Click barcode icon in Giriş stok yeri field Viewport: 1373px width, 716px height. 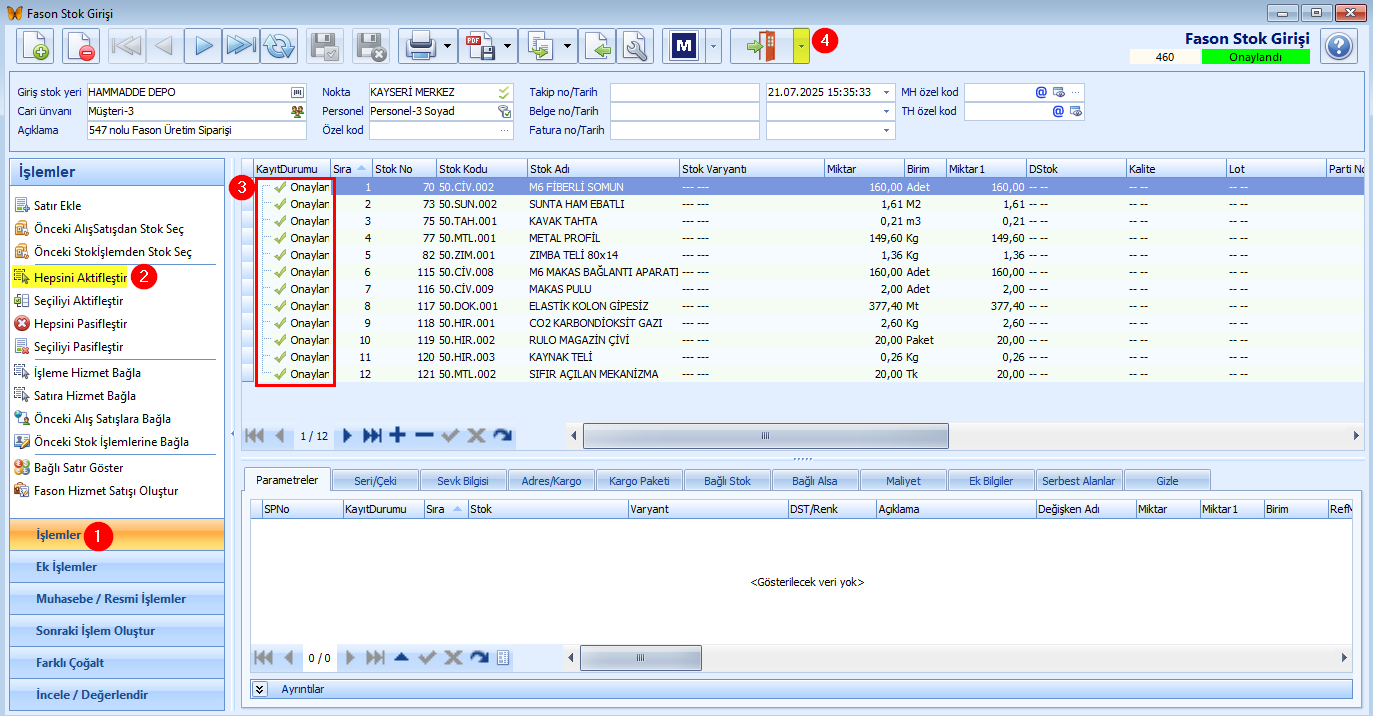(x=296, y=92)
